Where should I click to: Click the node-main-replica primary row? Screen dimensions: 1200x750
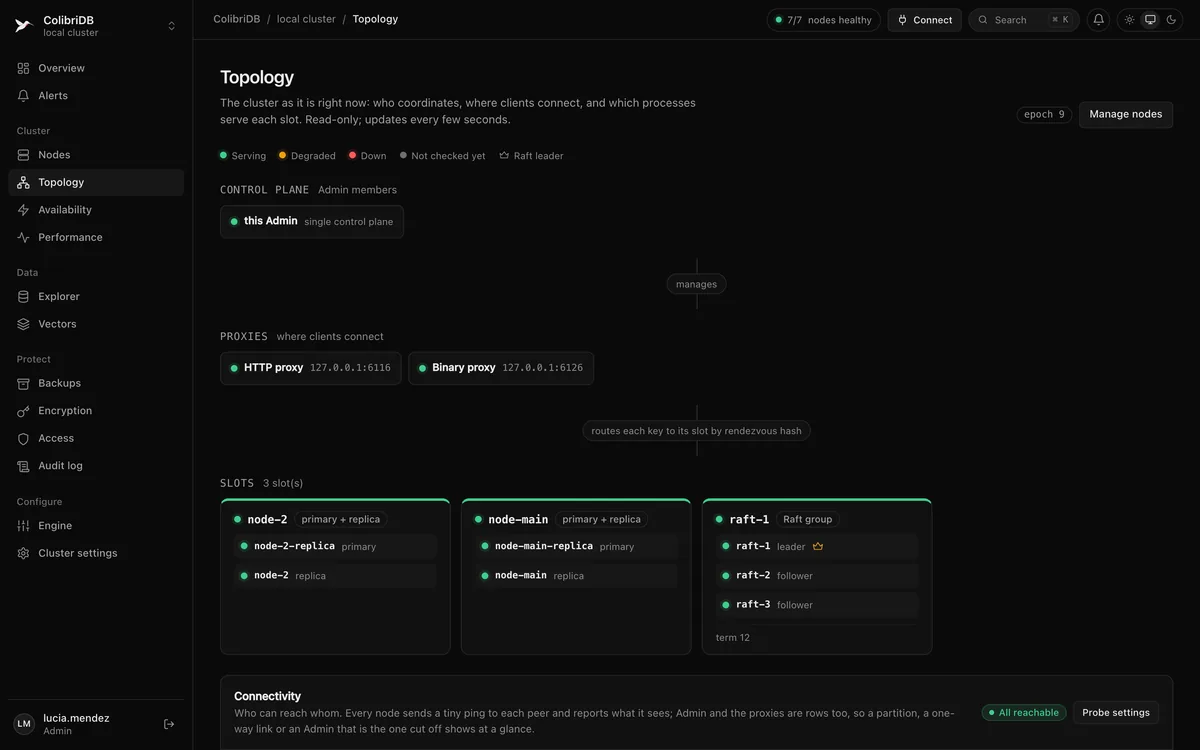tap(576, 547)
